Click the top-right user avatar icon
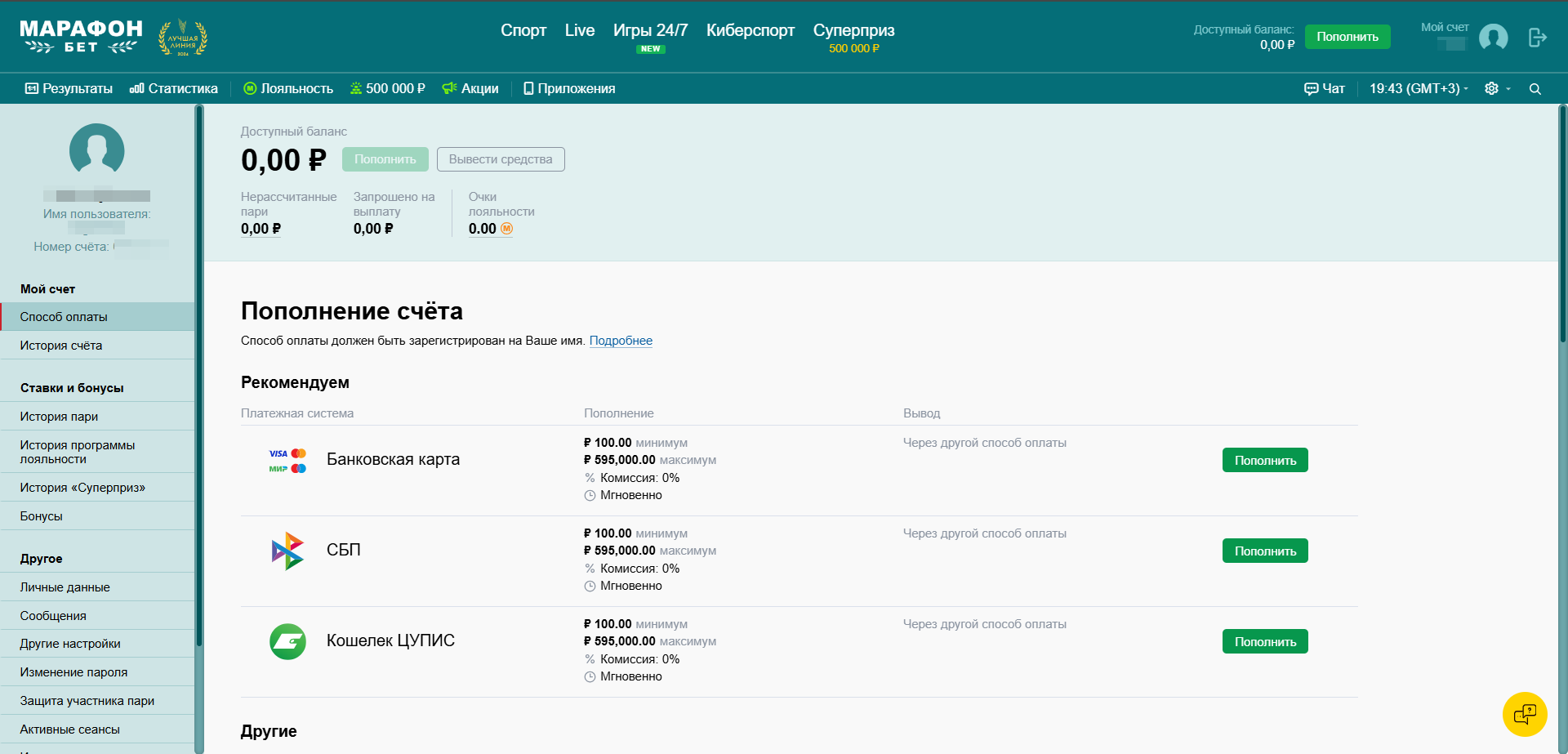Viewport: 1568px width, 754px height. (1493, 38)
